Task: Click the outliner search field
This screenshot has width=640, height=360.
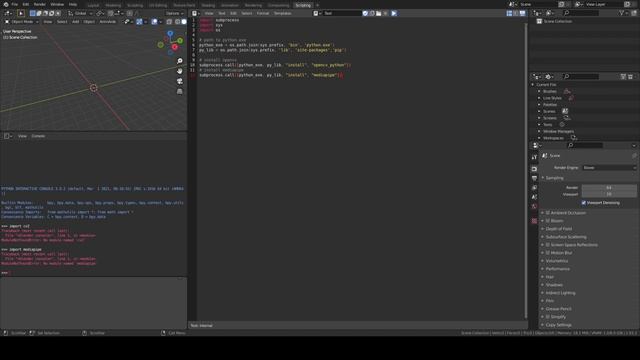Action: (x=581, y=13)
